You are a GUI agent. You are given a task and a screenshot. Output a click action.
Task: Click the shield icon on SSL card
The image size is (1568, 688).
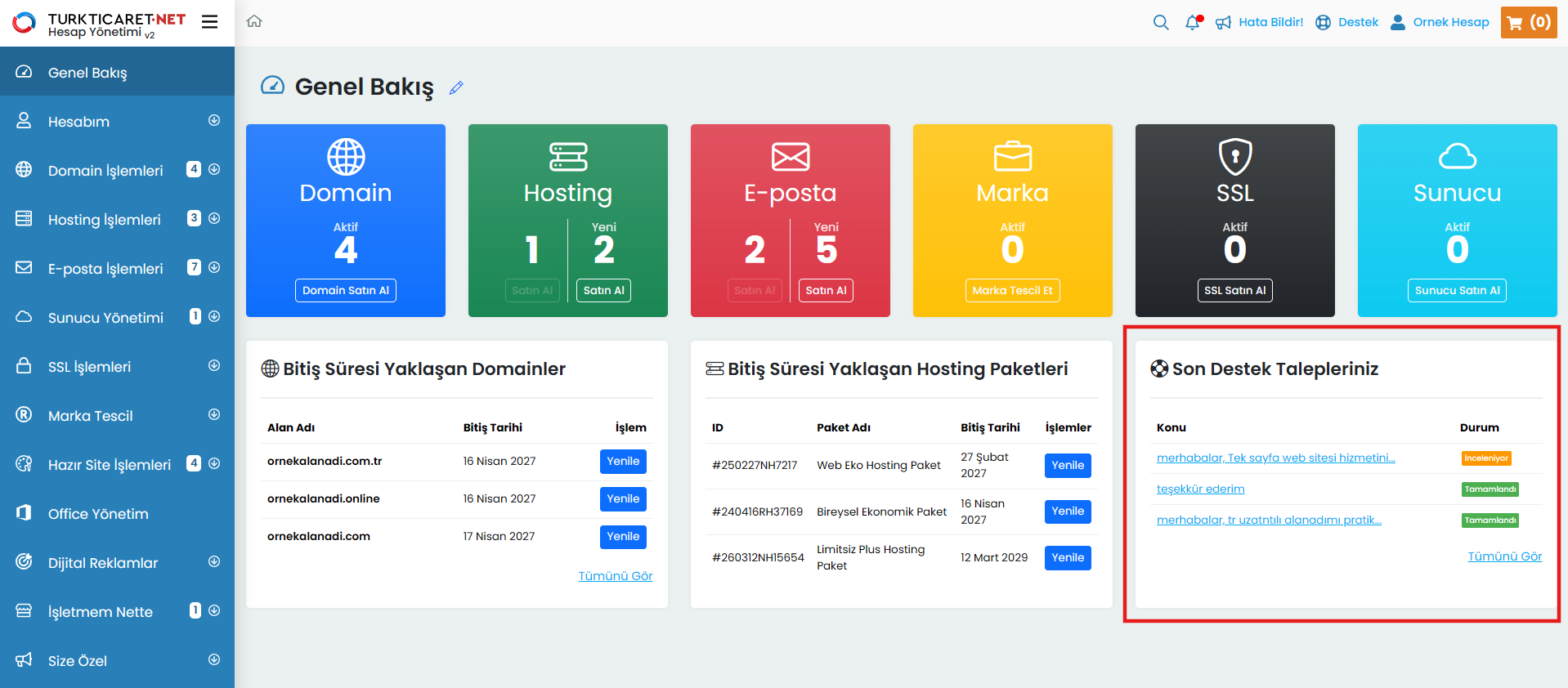pyautogui.click(x=1234, y=156)
